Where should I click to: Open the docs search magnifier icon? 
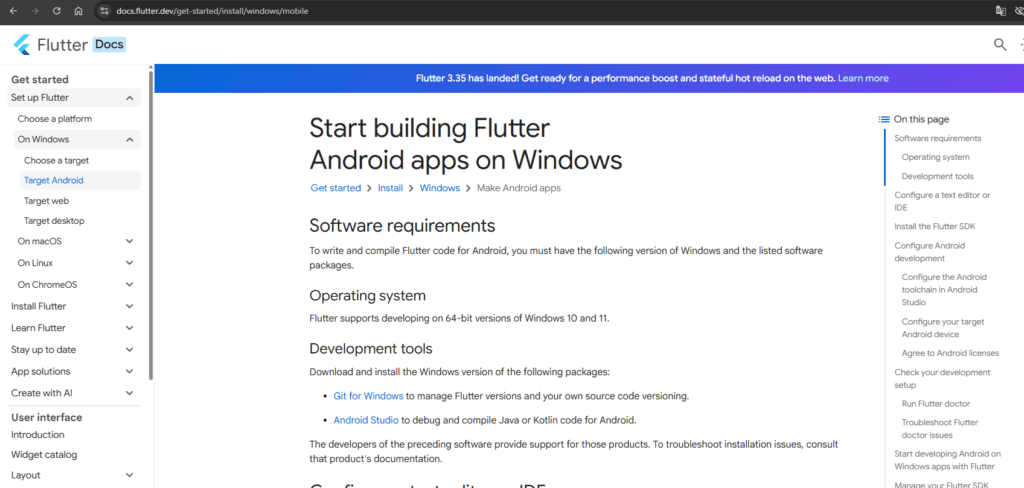click(x=1000, y=44)
